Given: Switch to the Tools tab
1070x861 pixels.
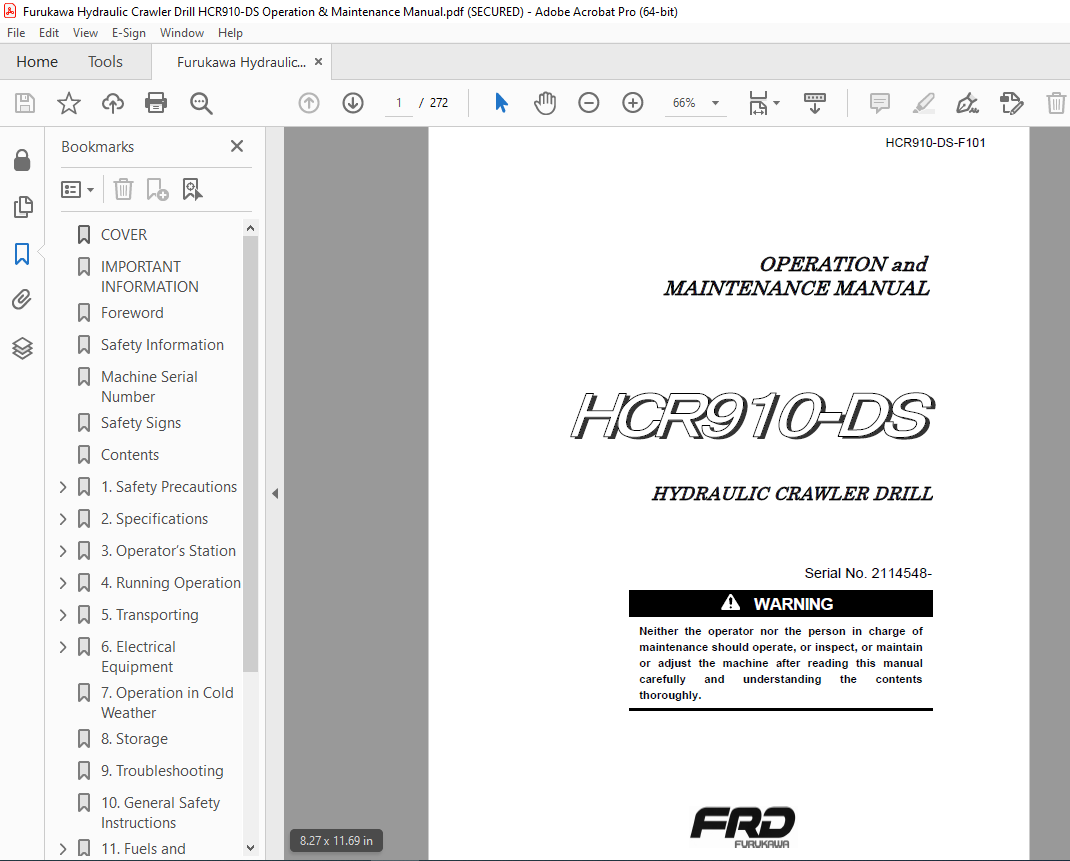Looking at the screenshot, I should (x=105, y=62).
